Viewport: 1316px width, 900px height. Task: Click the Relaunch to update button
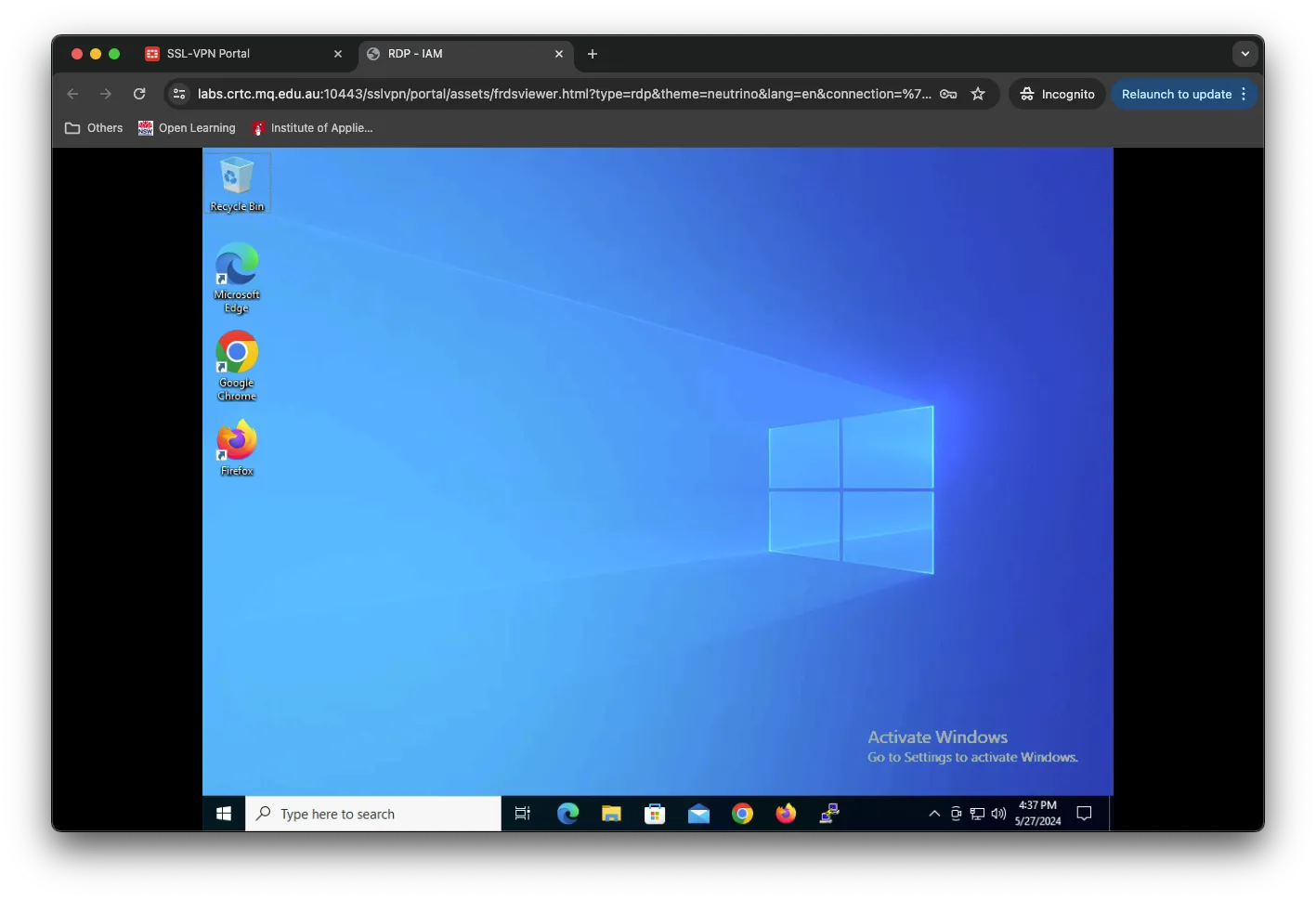click(1176, 94)
